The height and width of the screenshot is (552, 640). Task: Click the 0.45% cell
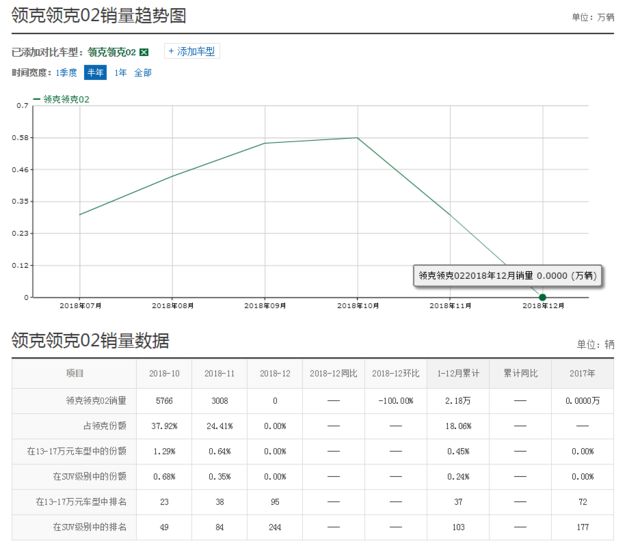tap(458, 452)
